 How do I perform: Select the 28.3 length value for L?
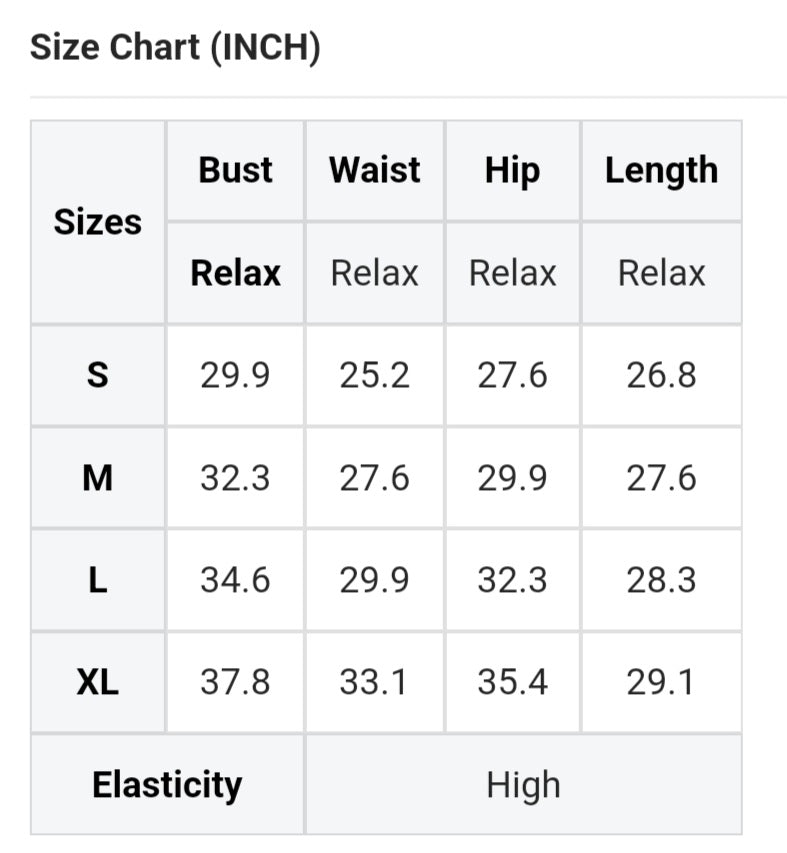[x=661, y=580]
